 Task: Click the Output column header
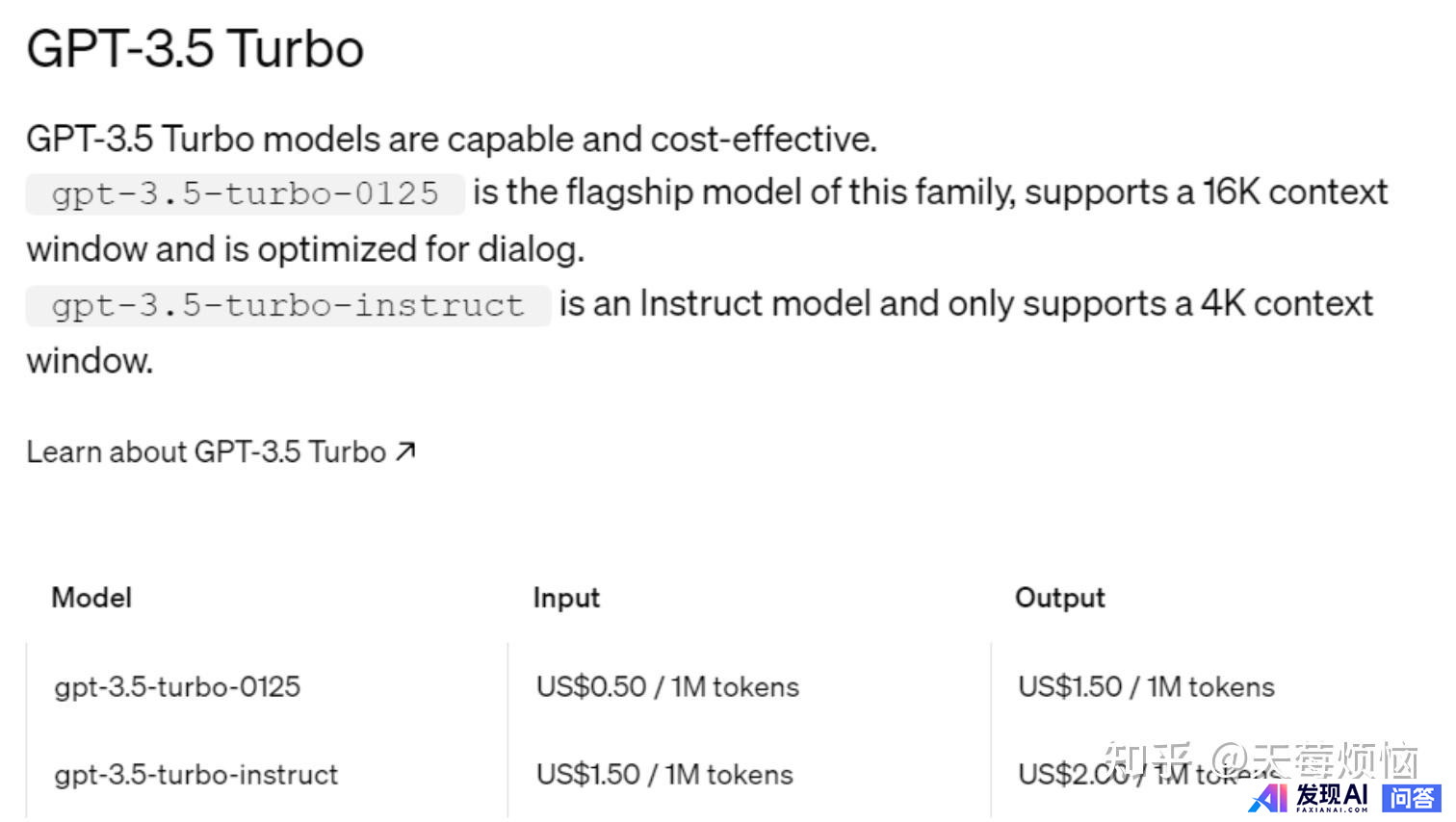[x=1060, y=598]
